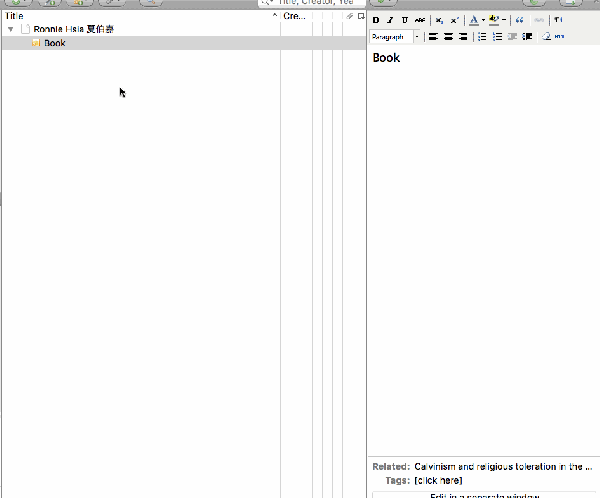The height and width of the screenshot is (498, 600).
Task: Insert a numbered list
Action: [x=497, y=37]
